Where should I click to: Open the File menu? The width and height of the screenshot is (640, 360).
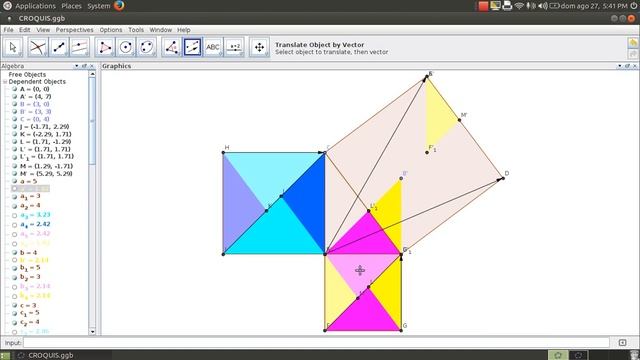pyautogui.click(x=8, y=30)
